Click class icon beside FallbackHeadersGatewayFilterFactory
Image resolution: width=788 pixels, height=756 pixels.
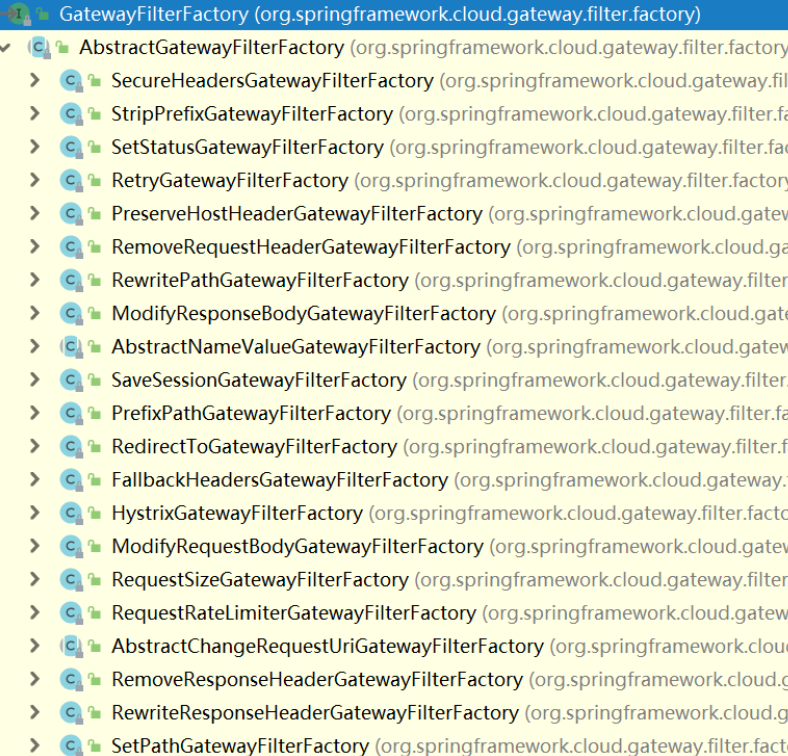click(x=71, y=480)
